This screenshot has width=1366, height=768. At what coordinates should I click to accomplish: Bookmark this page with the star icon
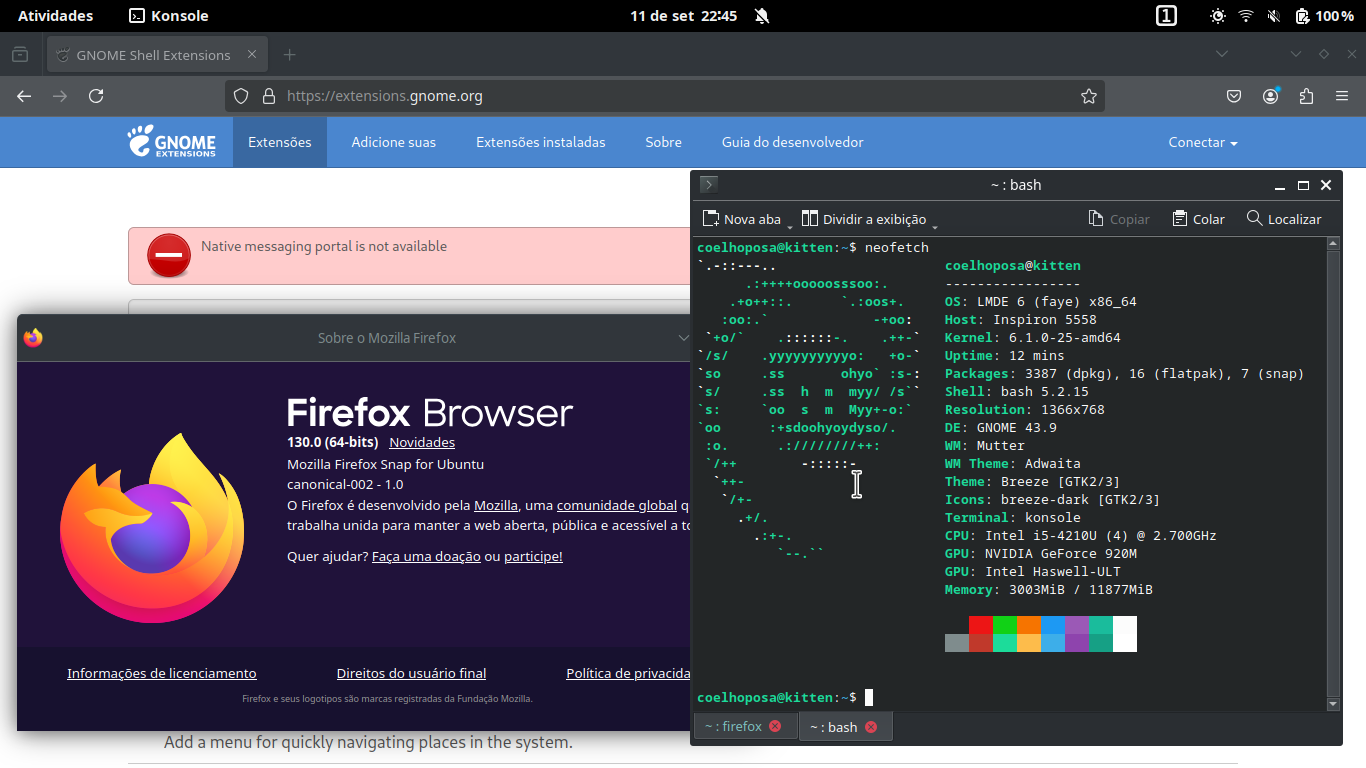click(1089, 96)
